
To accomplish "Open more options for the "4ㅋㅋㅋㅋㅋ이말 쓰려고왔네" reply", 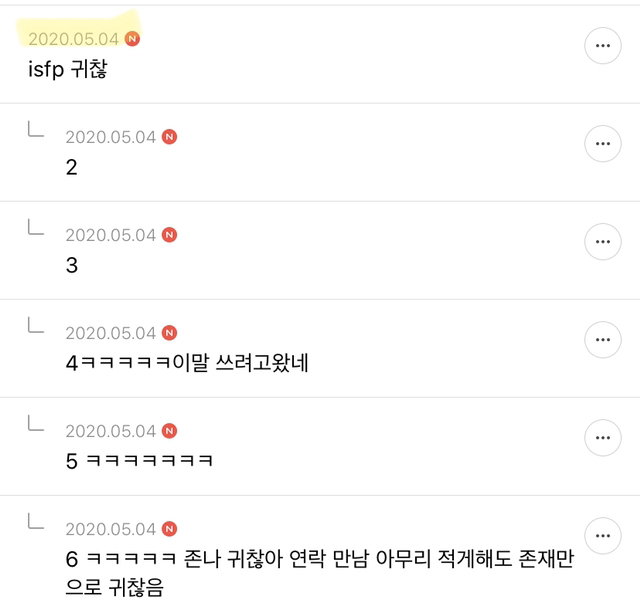I will [602, 340].
